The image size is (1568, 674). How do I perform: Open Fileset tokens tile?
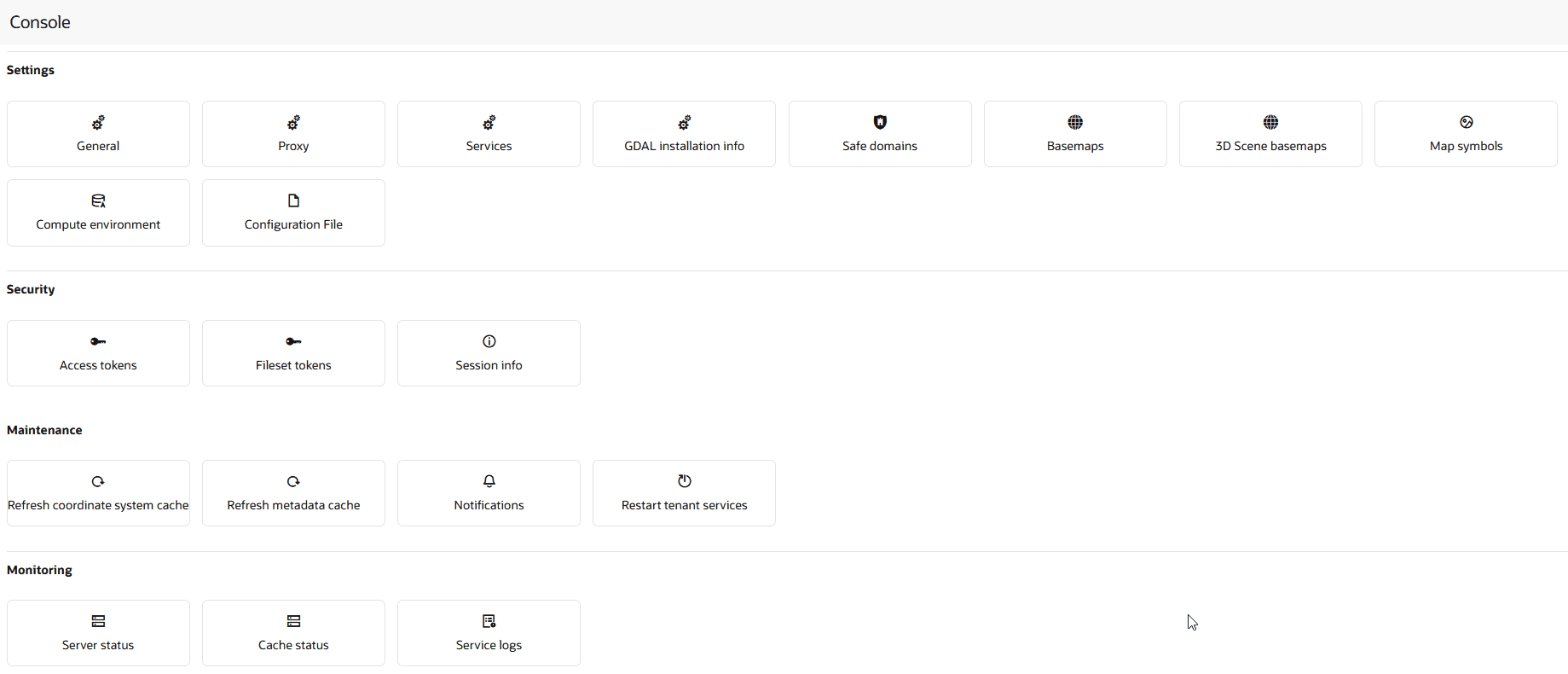click(x=293, y=353)
